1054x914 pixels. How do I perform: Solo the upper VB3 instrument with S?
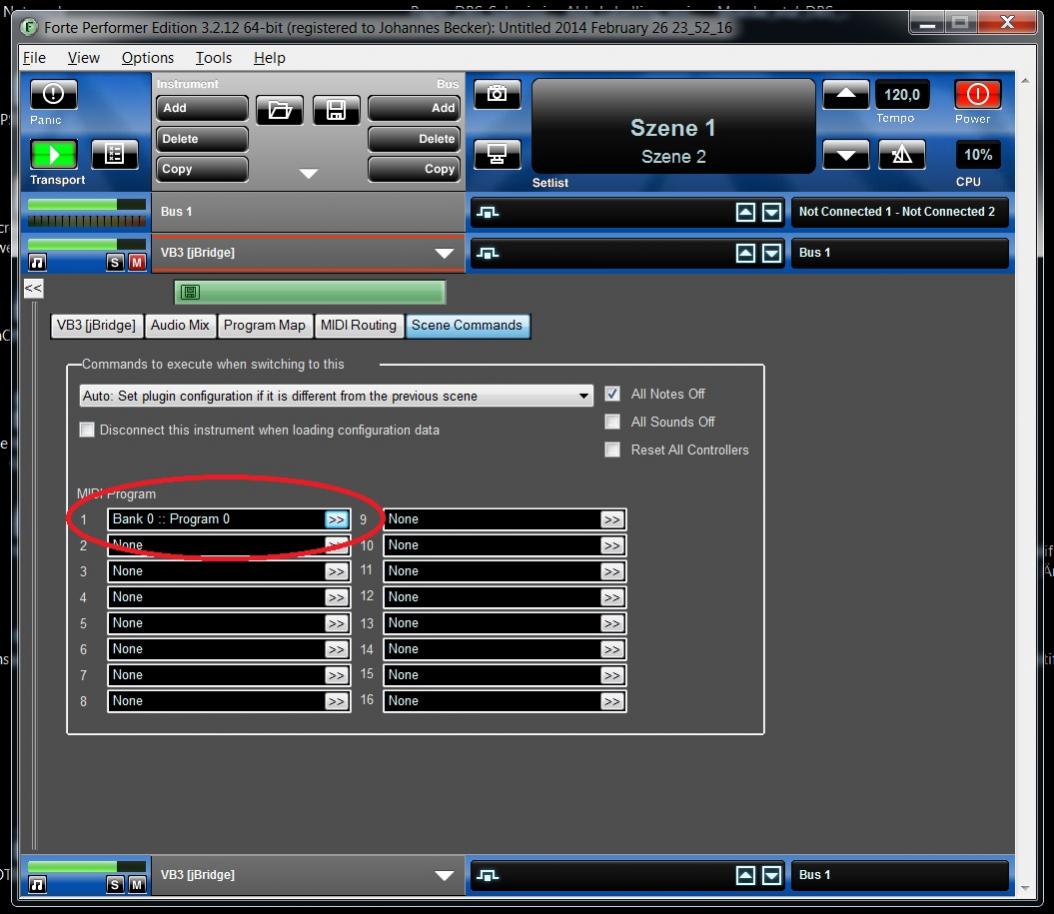pyautogui.click(x=115, y=262)
